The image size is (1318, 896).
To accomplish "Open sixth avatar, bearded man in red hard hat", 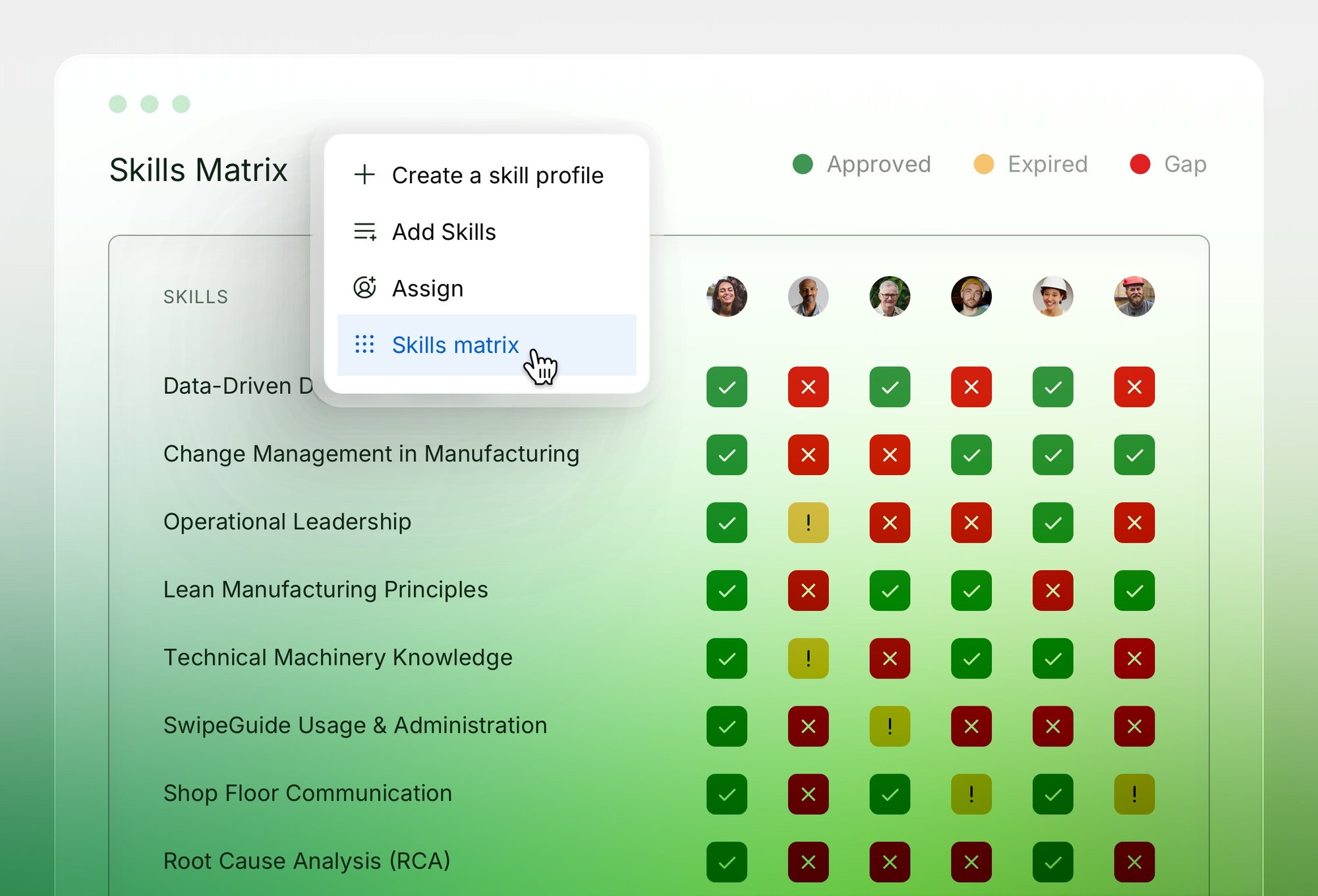I will click(x=1135, y=296).
